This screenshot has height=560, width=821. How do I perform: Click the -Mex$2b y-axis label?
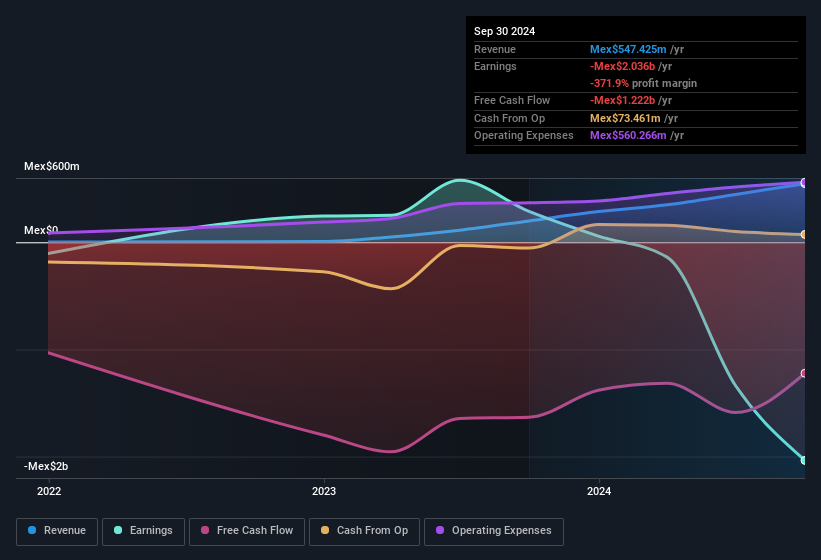[46, 466]
